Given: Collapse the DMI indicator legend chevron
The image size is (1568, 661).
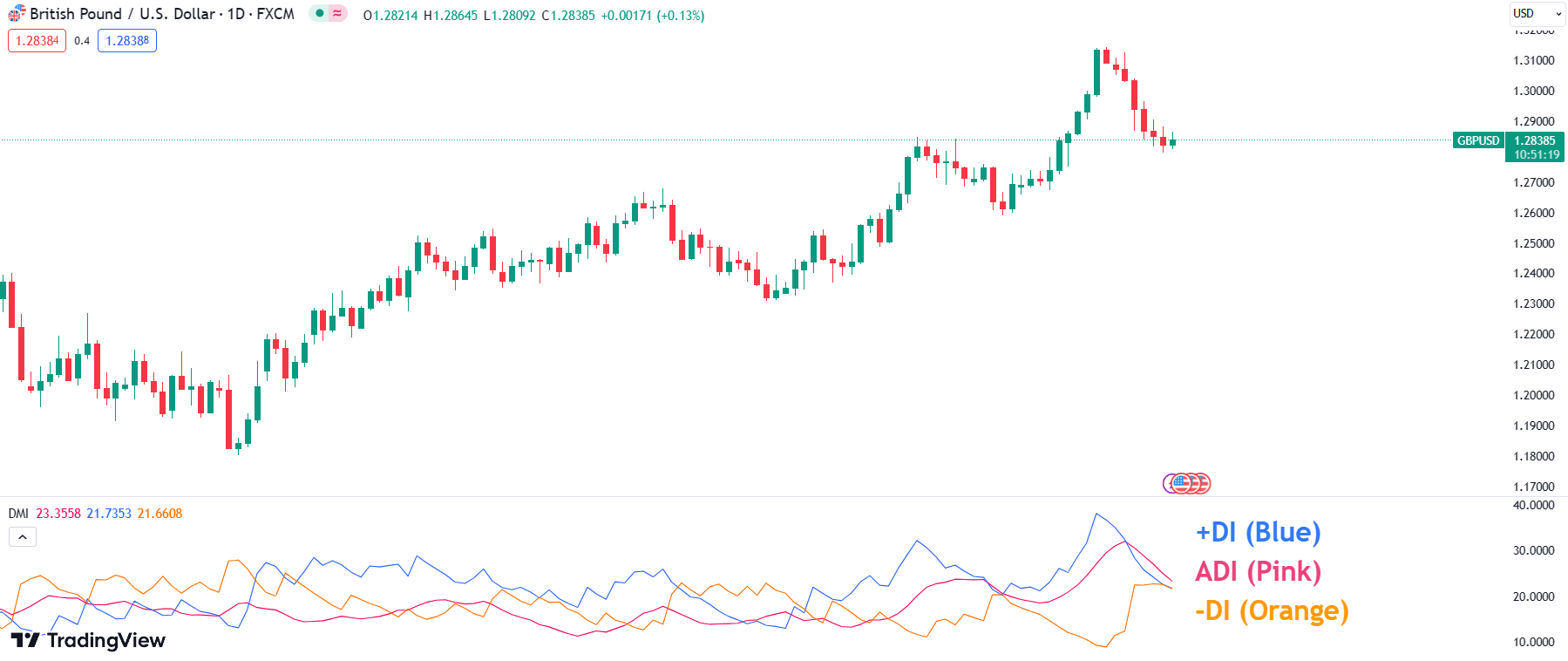Looking at the screenshot, I should pos(23,537).
